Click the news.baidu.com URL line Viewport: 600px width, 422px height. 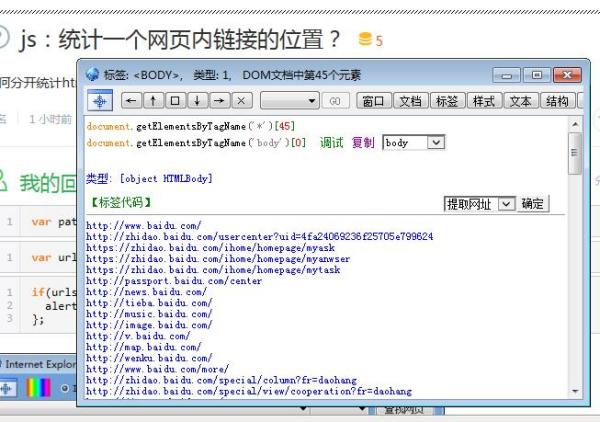pyautogui.click(x=146, y=292)
